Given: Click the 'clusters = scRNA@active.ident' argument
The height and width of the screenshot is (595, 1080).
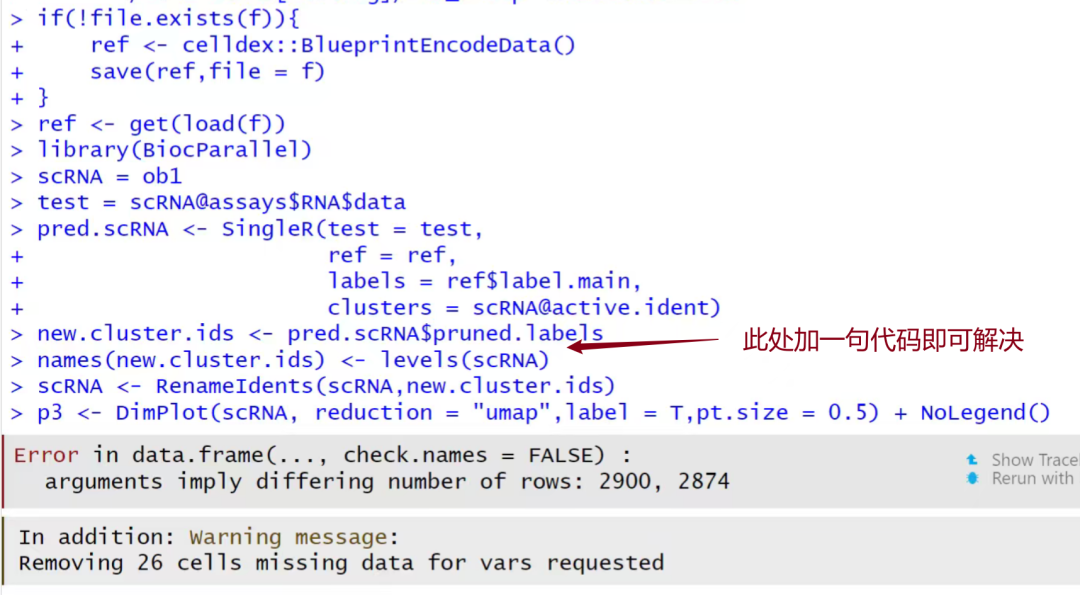Looking at the screenshot, I should point(523,308).
